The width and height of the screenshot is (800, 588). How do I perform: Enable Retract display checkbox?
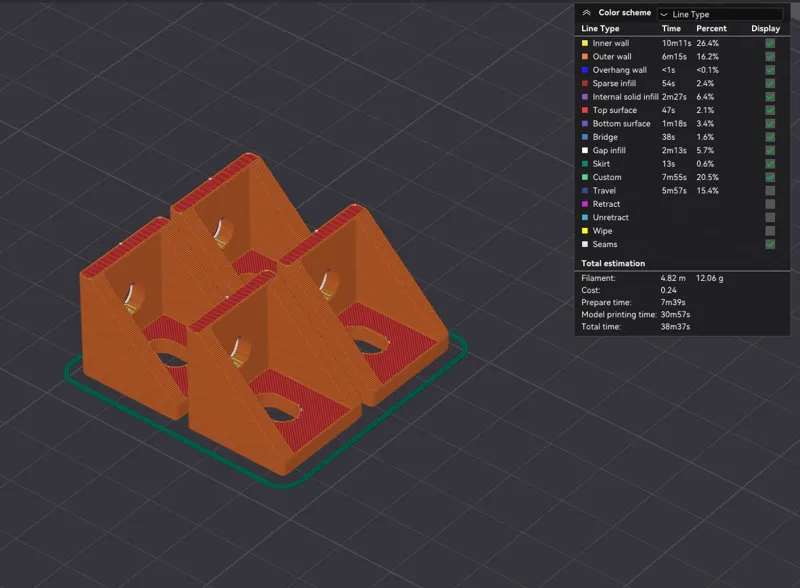(770, 204)
